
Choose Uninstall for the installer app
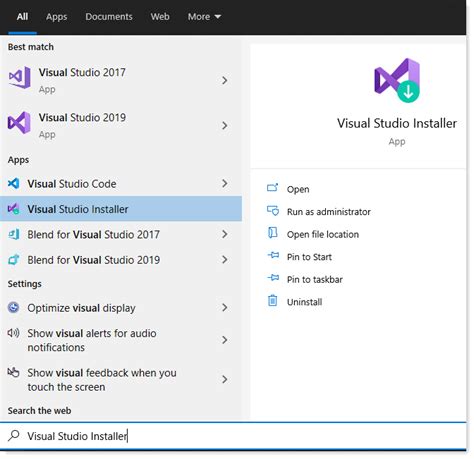[304, 302]
